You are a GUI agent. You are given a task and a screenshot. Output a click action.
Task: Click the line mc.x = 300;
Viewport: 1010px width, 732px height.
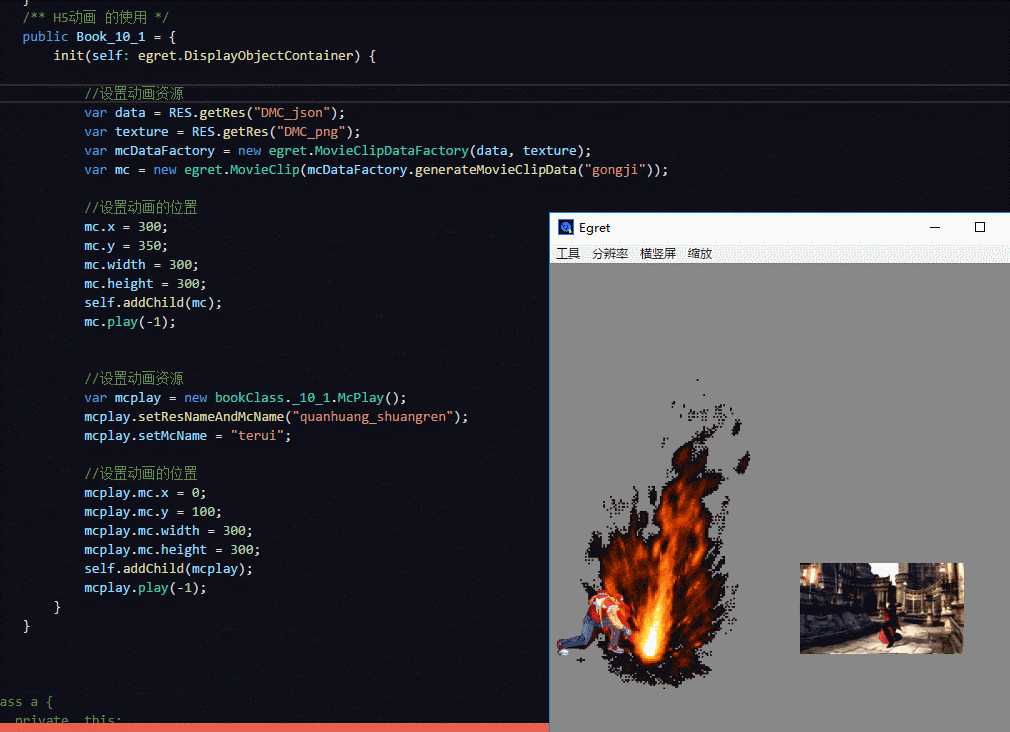[x=126, y=227]
